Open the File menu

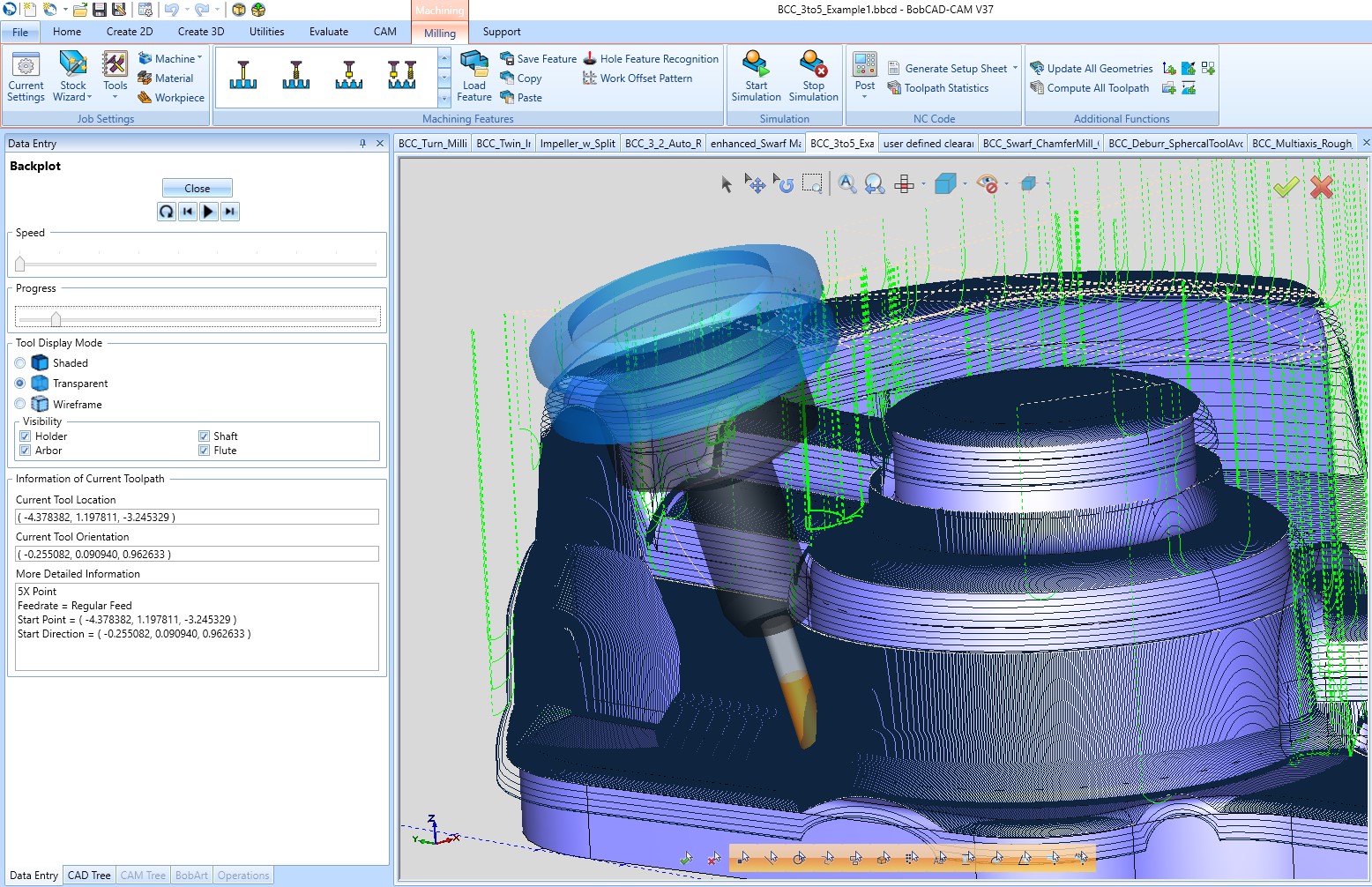pyautogui.click(x=20, y=32)
